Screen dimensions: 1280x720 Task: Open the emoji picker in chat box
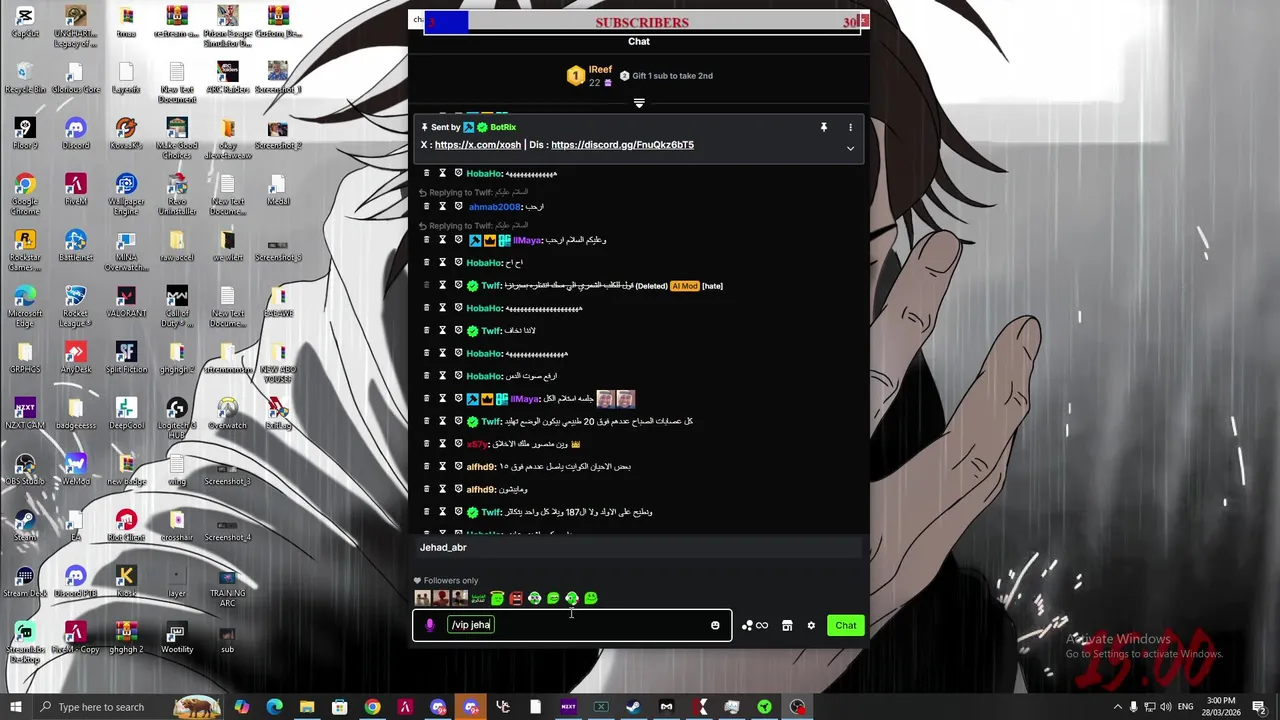click(715, 625)
